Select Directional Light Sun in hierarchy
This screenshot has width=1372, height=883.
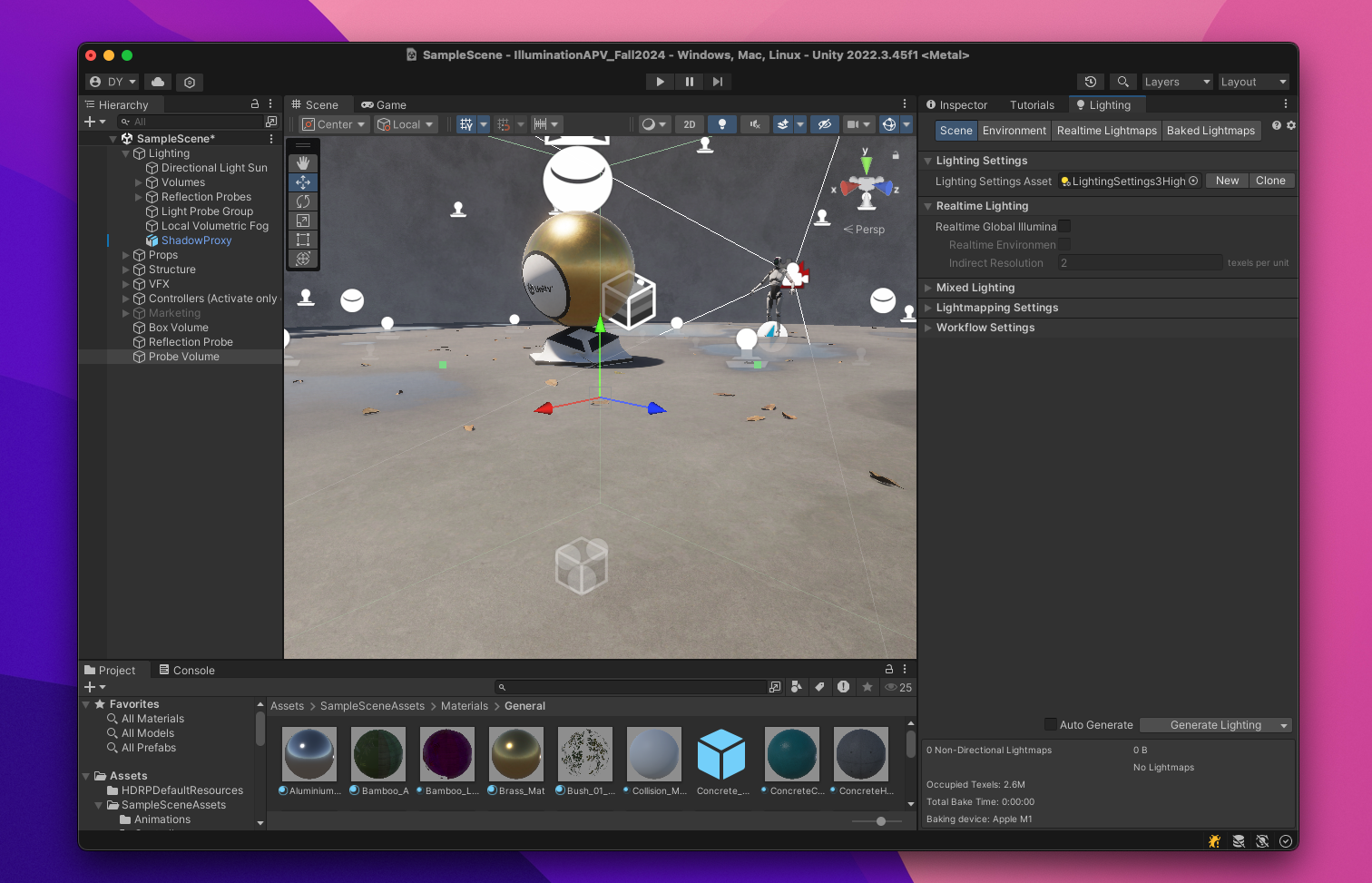tap(214, 168)
